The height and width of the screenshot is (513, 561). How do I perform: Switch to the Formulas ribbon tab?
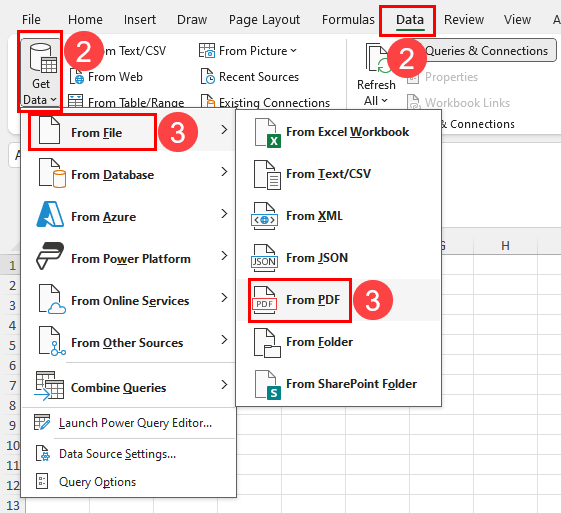(348, 20)
